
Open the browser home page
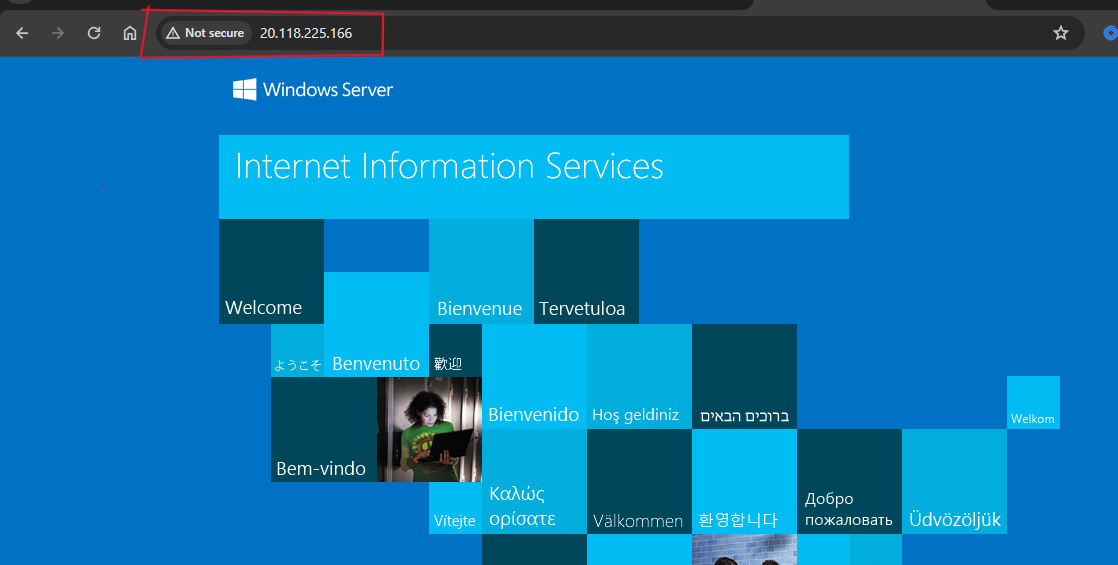click(130, 33)
